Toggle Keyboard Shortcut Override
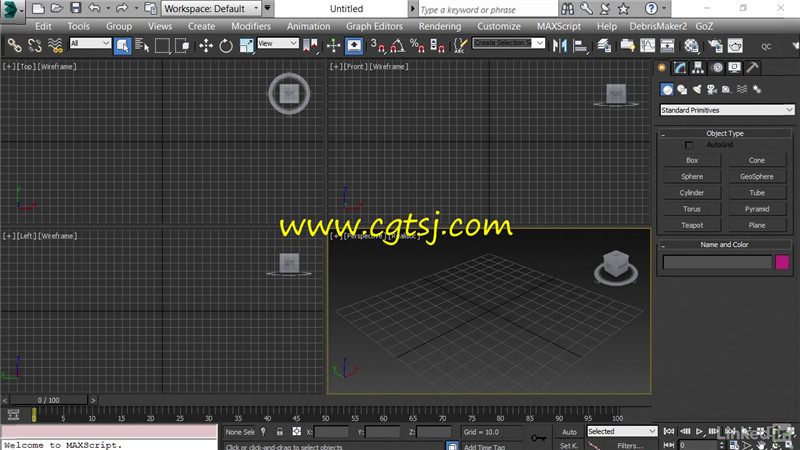Image resolution: width=800 pixels, height=450 pixels. pos(354,46)
